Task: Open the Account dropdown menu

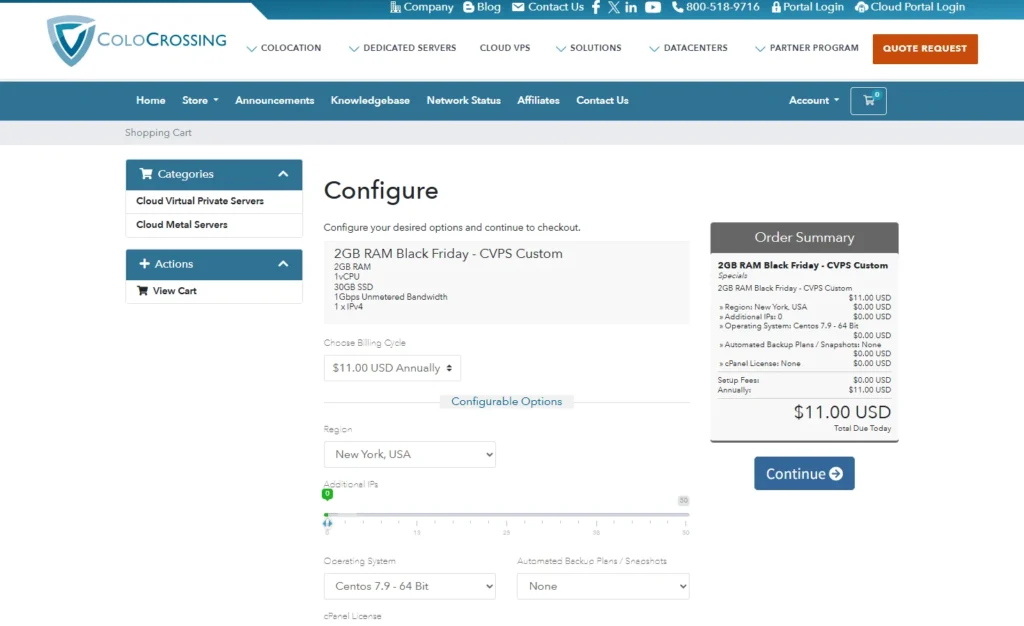Action: [813, 100]
